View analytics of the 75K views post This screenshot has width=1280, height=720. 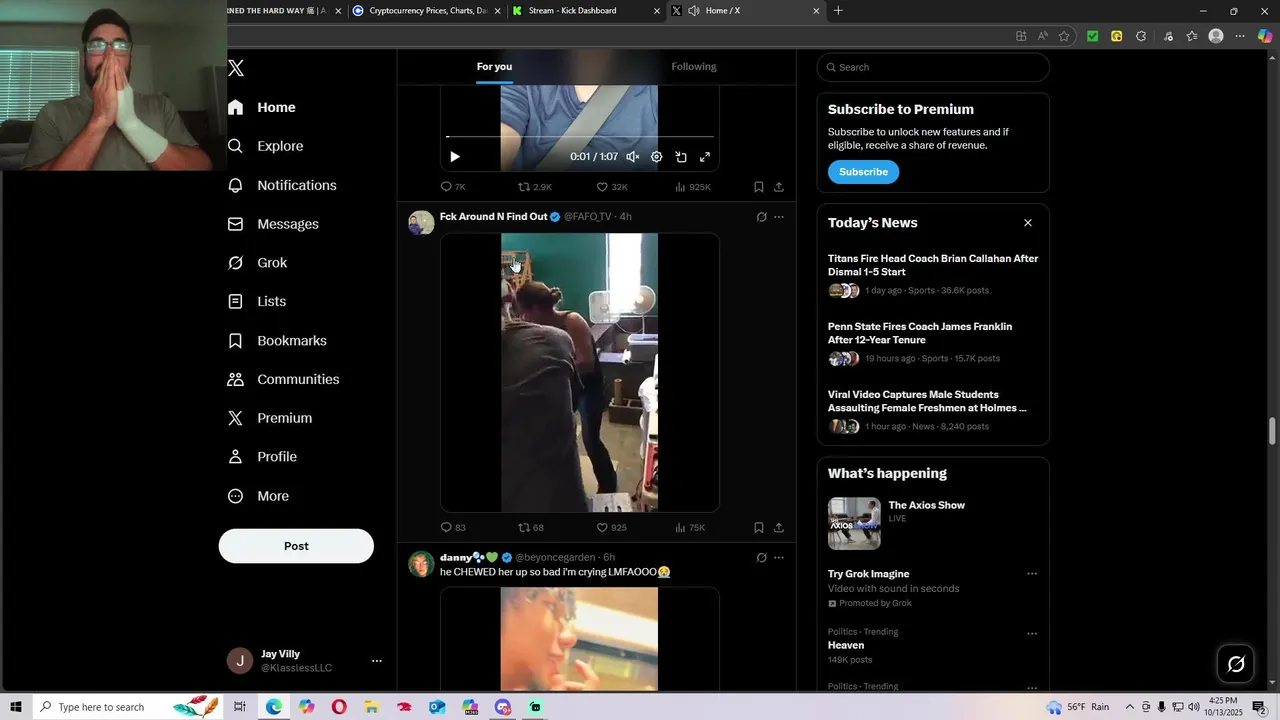point(690,528)
